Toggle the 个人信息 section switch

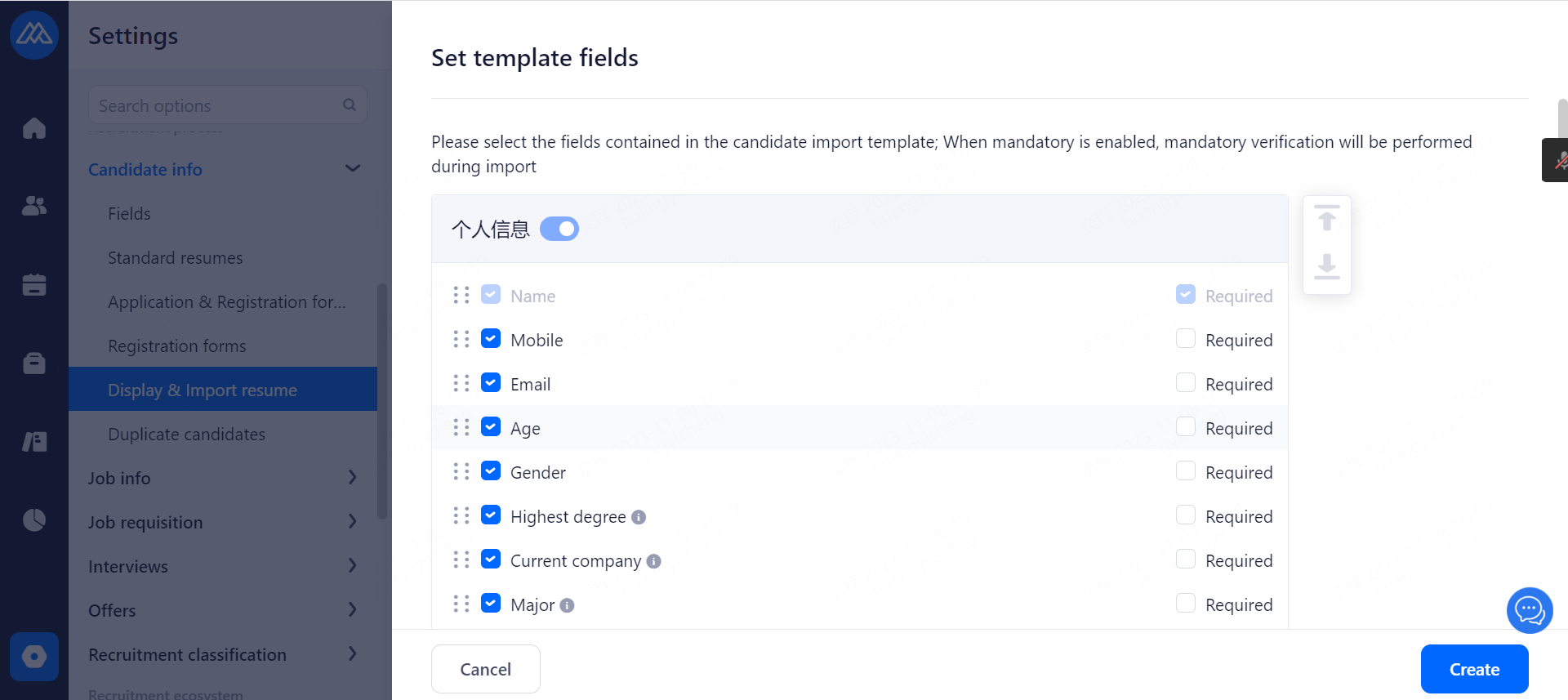pos(559,229)
